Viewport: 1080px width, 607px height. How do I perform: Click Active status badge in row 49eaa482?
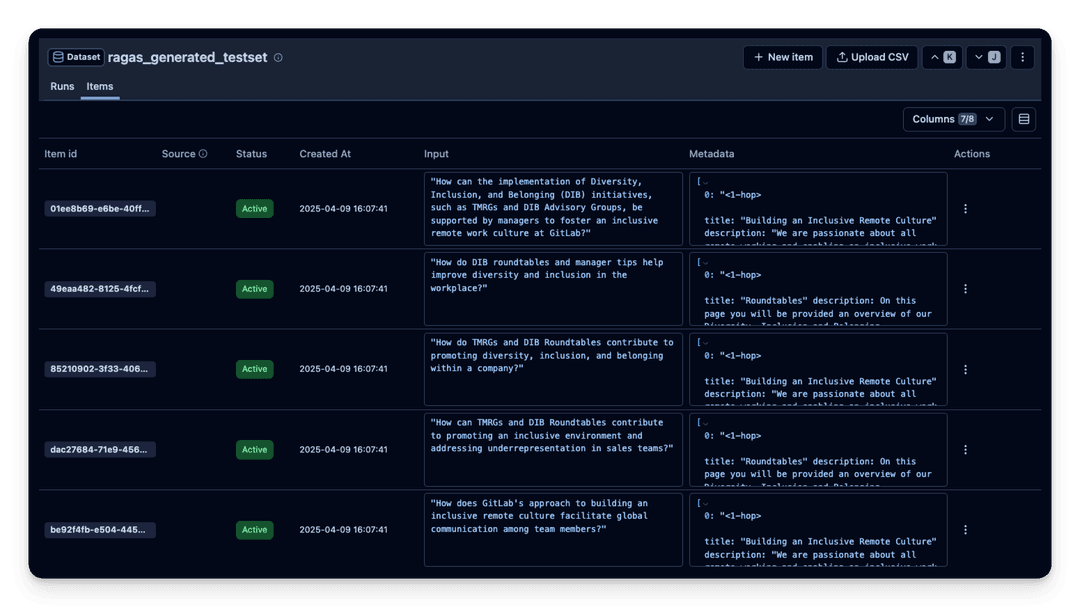[x=254, y=289]
